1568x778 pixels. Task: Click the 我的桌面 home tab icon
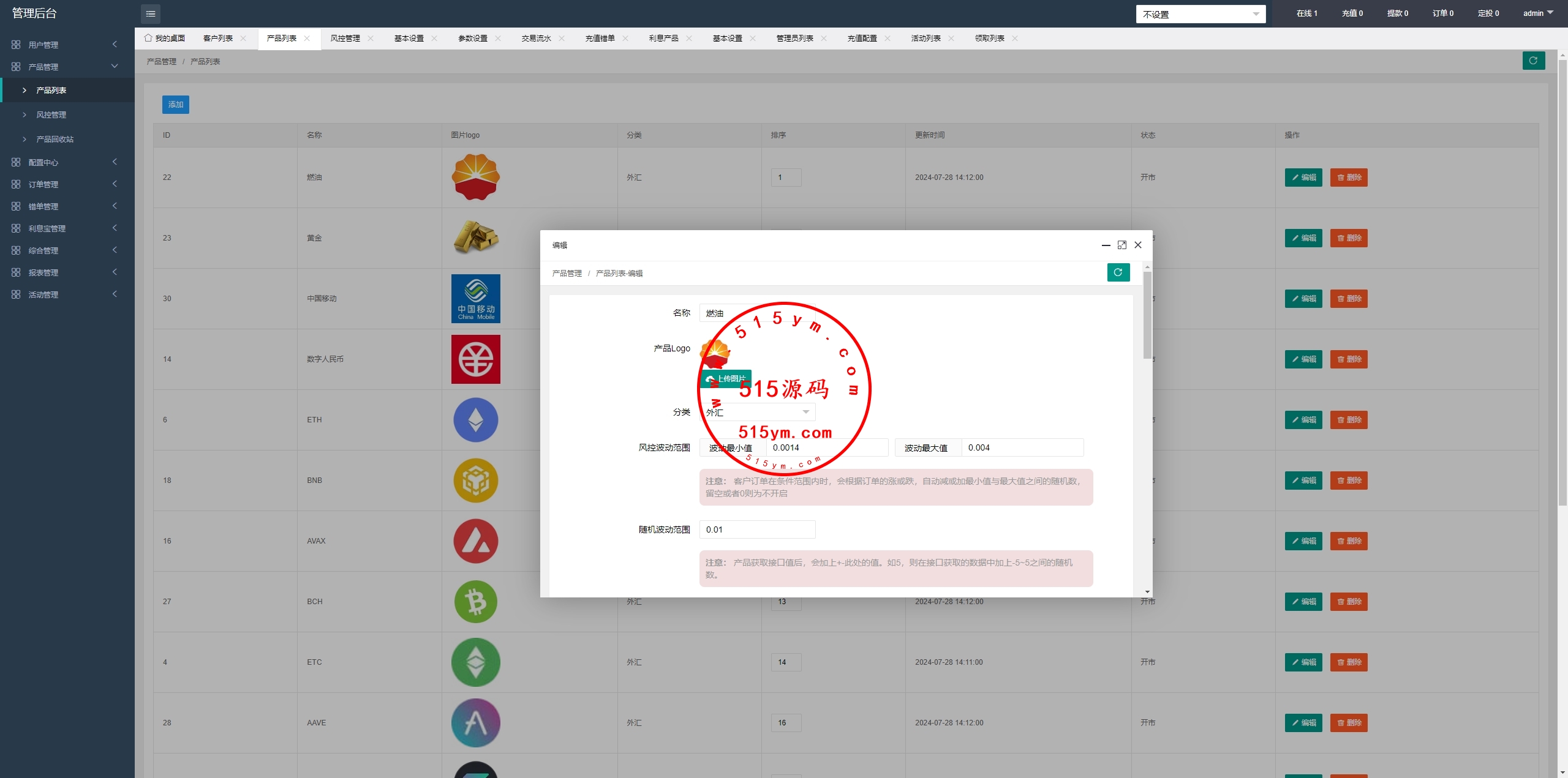(x=148, y=38)
